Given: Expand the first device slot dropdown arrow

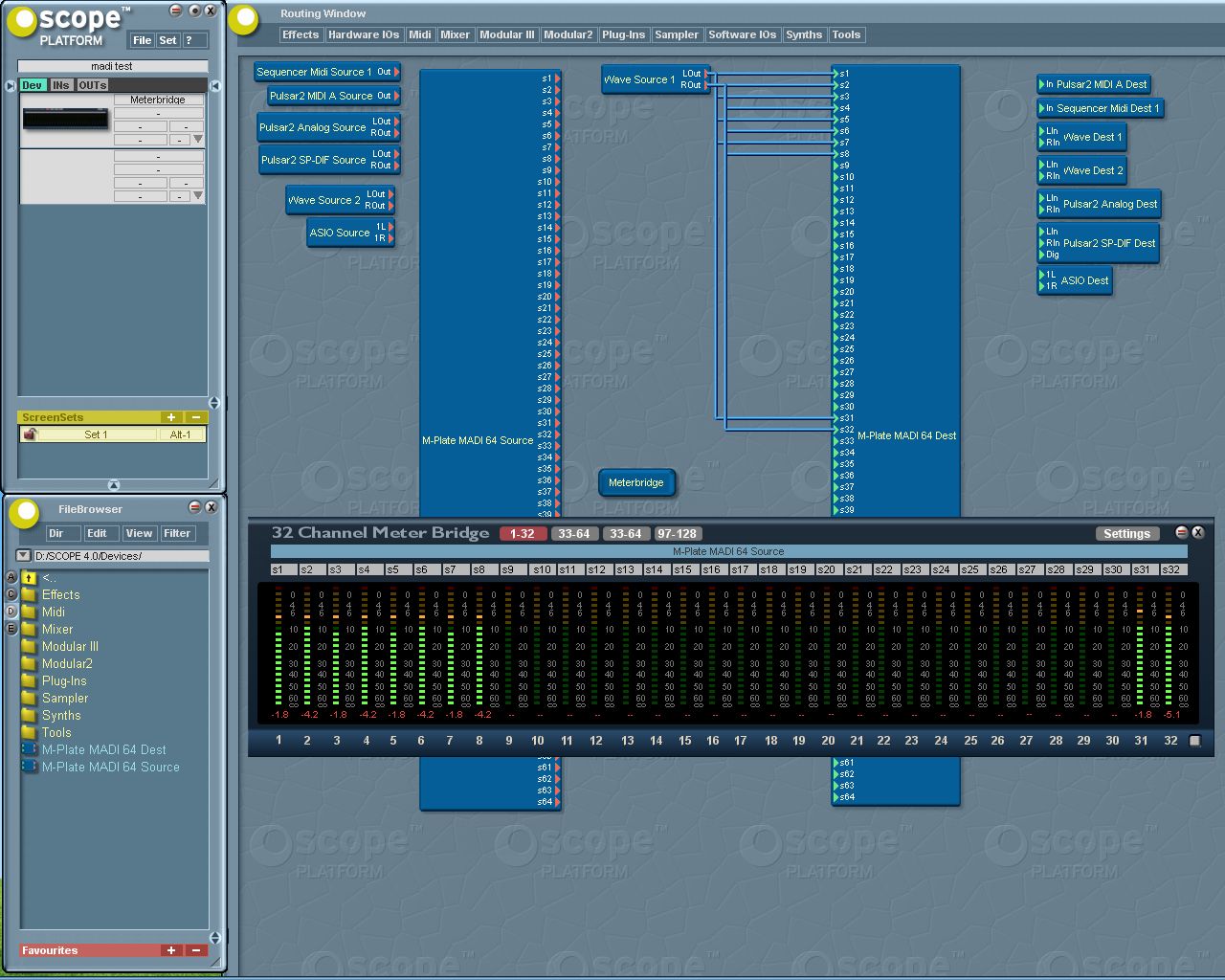Looking at the screenshot, I should pos(198,140).
